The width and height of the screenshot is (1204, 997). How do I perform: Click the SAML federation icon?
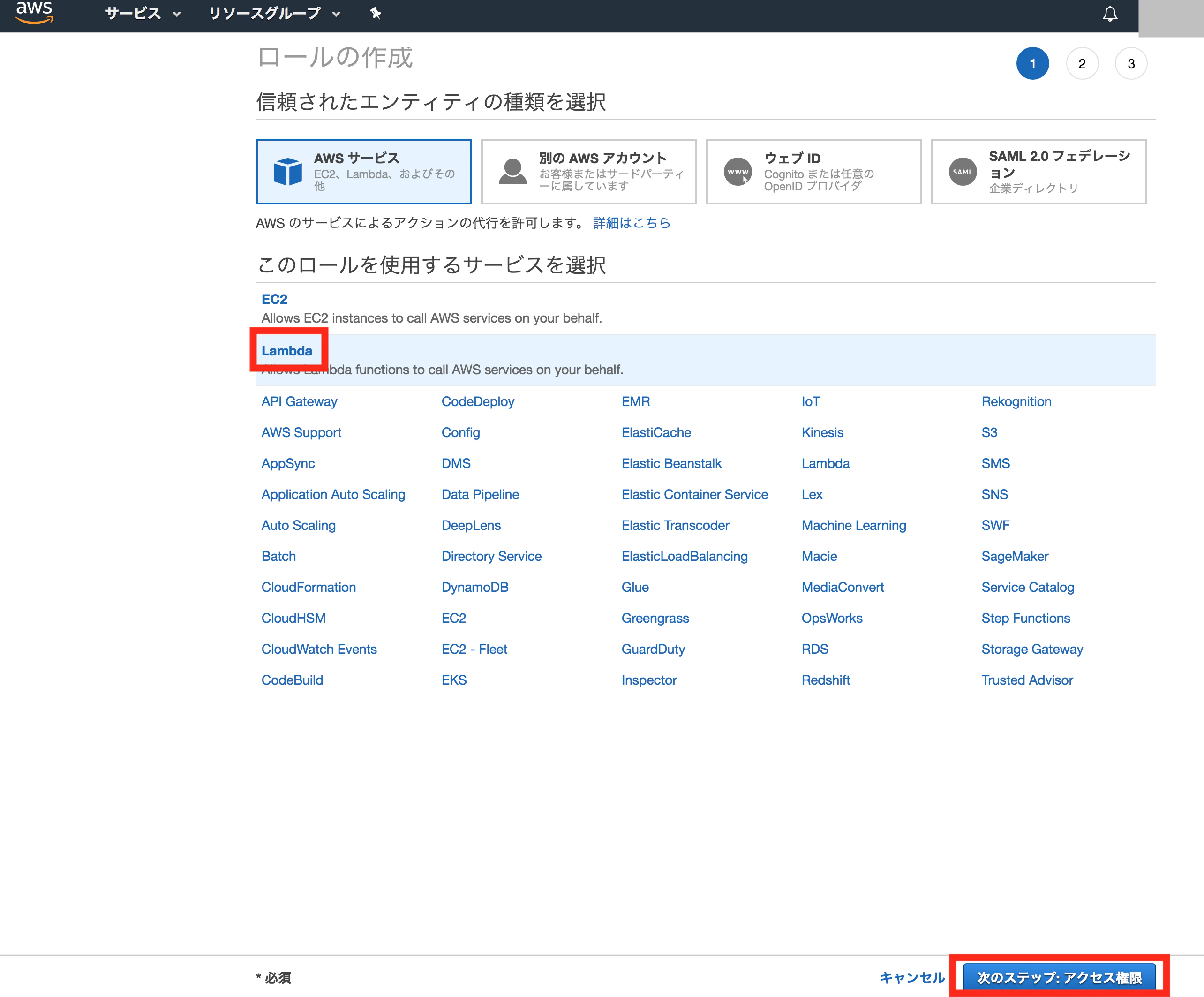click(963, 172)
